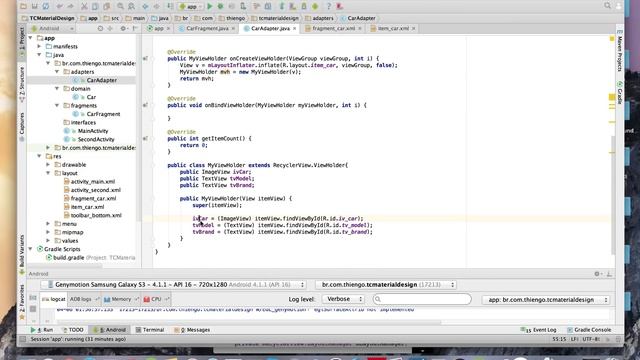Screen dimensions: 640x360
Task: Start Debug with the bug icon
Action: pos(220,6)
